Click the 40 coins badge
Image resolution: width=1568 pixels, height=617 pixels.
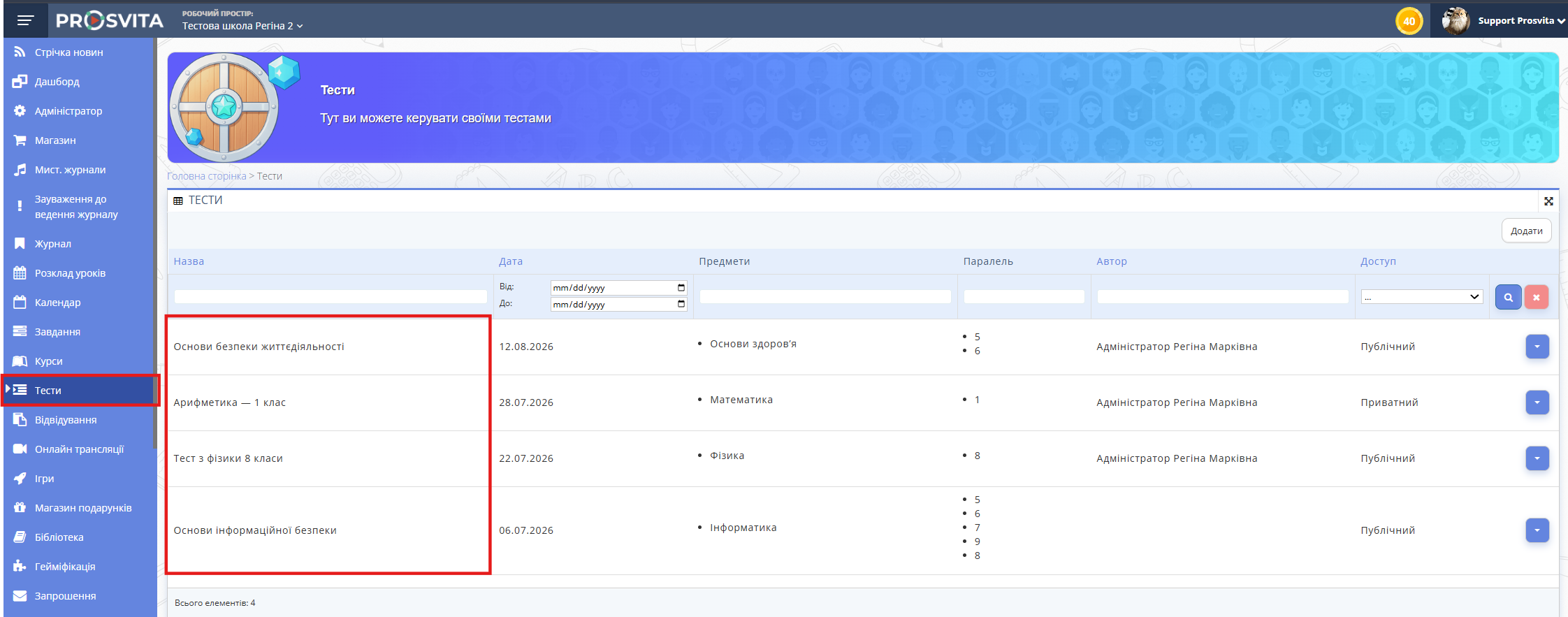(1409, 21)
